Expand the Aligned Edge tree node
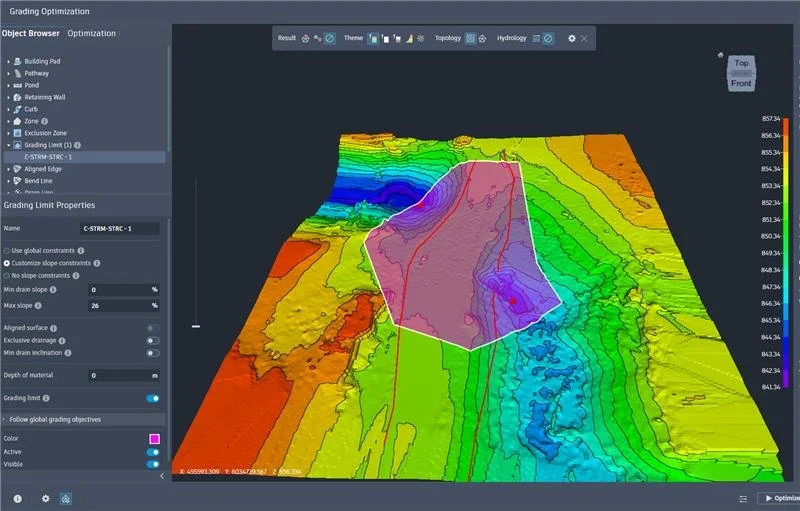 point(8,169)
